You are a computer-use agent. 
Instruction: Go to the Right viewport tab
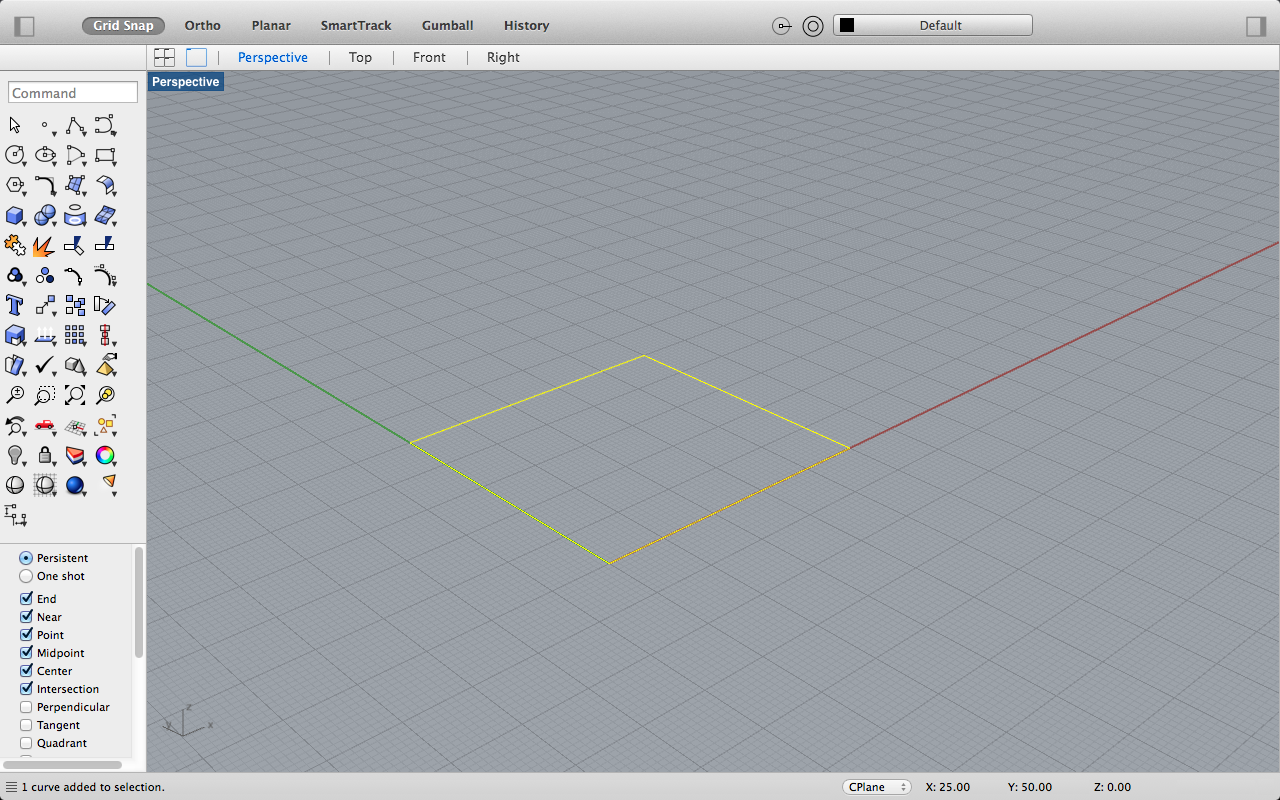(503, 58)
